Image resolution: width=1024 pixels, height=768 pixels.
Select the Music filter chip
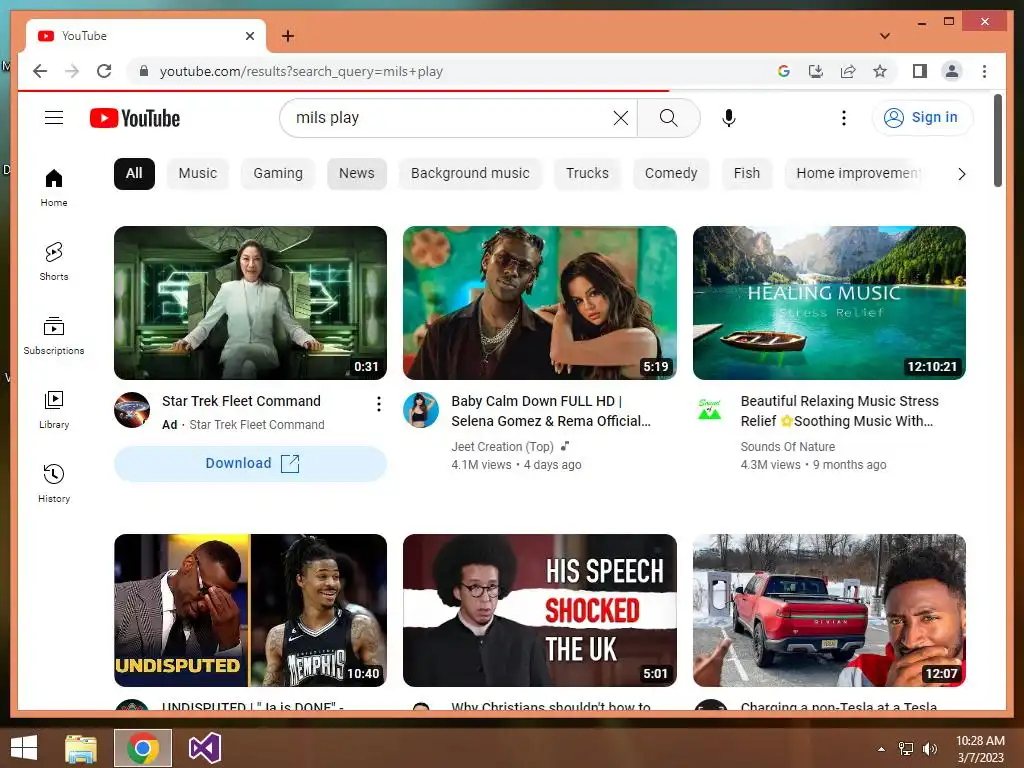tap(198, 174)
